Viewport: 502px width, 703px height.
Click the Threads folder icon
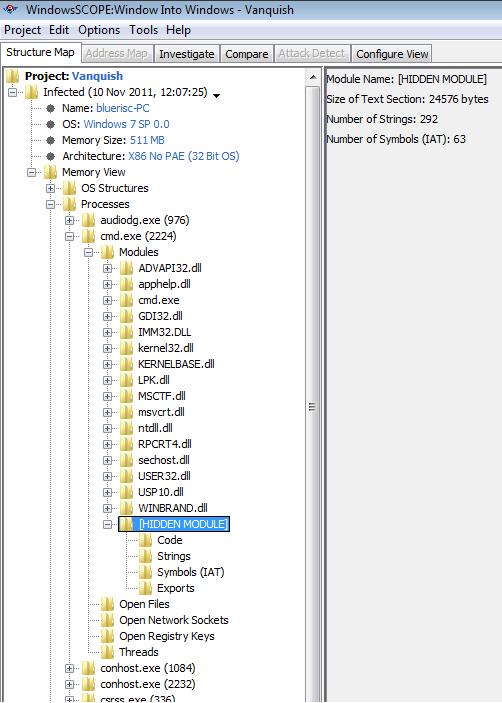click(x=108, y=652)
